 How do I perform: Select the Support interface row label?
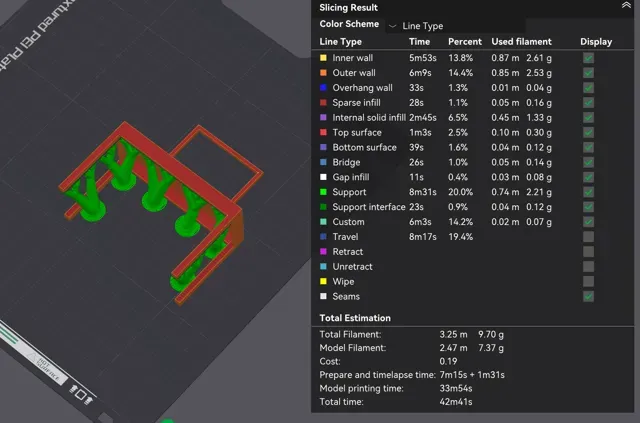(369, 207)
